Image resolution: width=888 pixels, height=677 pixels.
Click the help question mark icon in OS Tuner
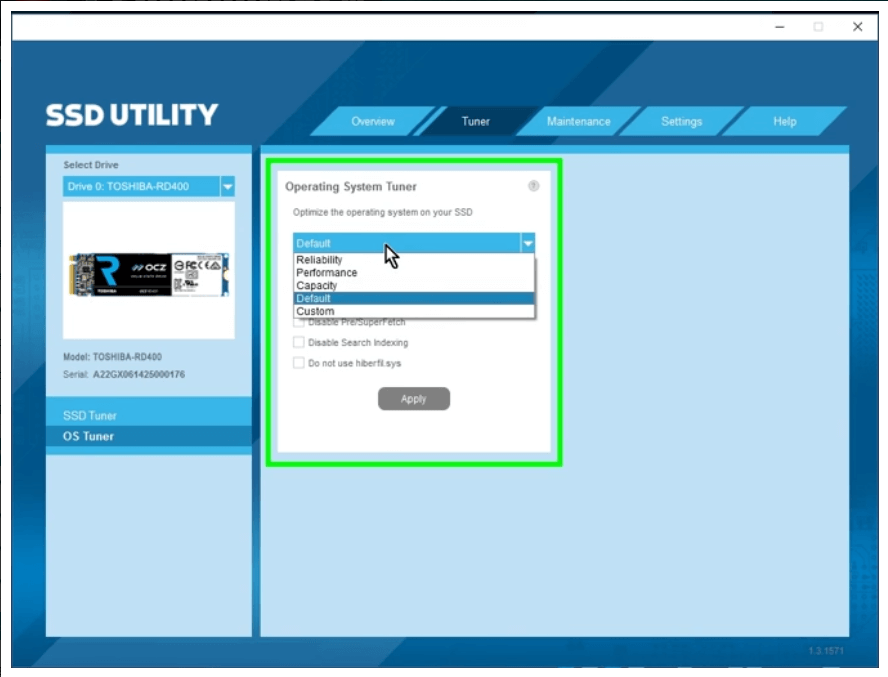[533, 186]
